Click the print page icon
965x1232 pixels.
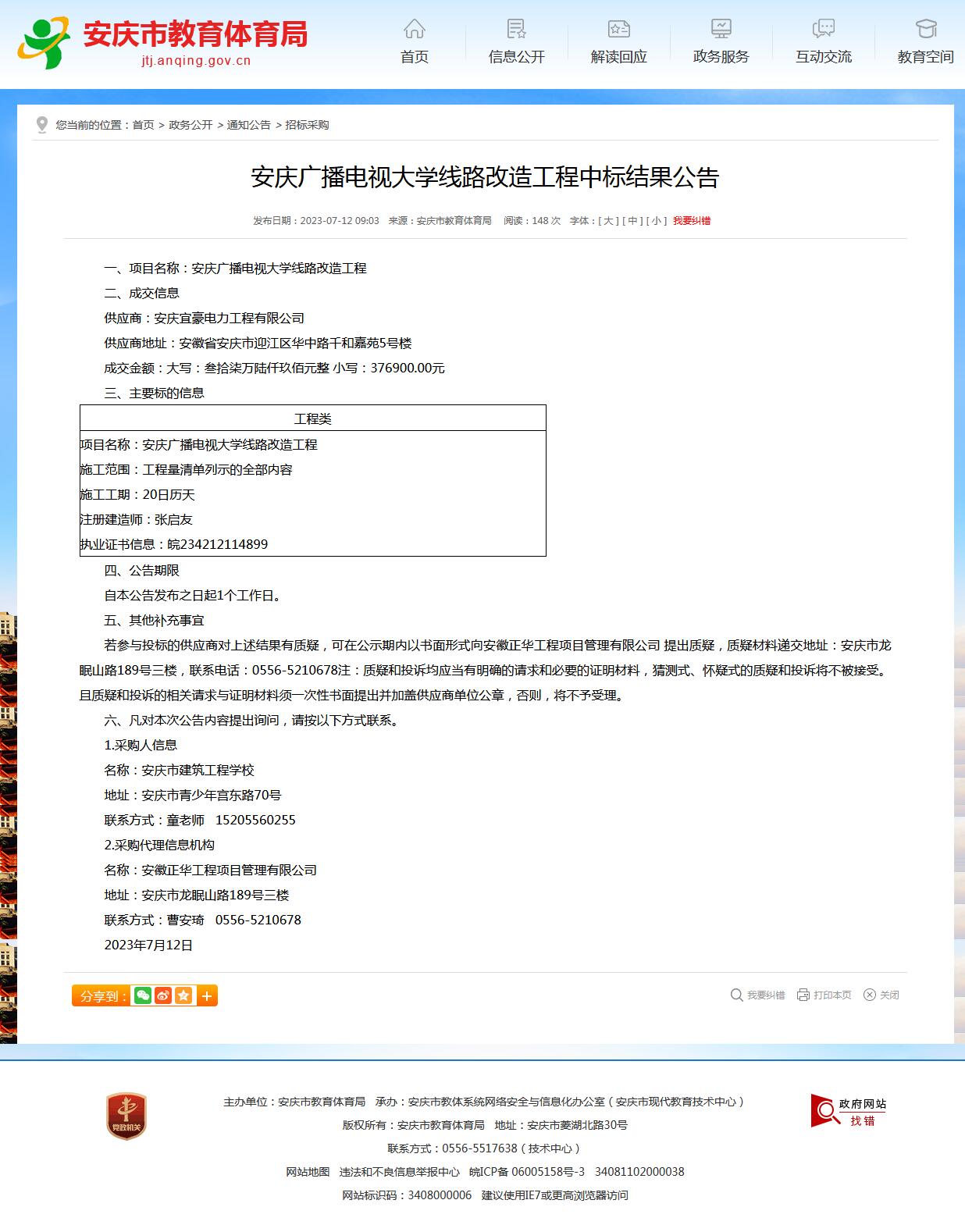coord(824,995)
